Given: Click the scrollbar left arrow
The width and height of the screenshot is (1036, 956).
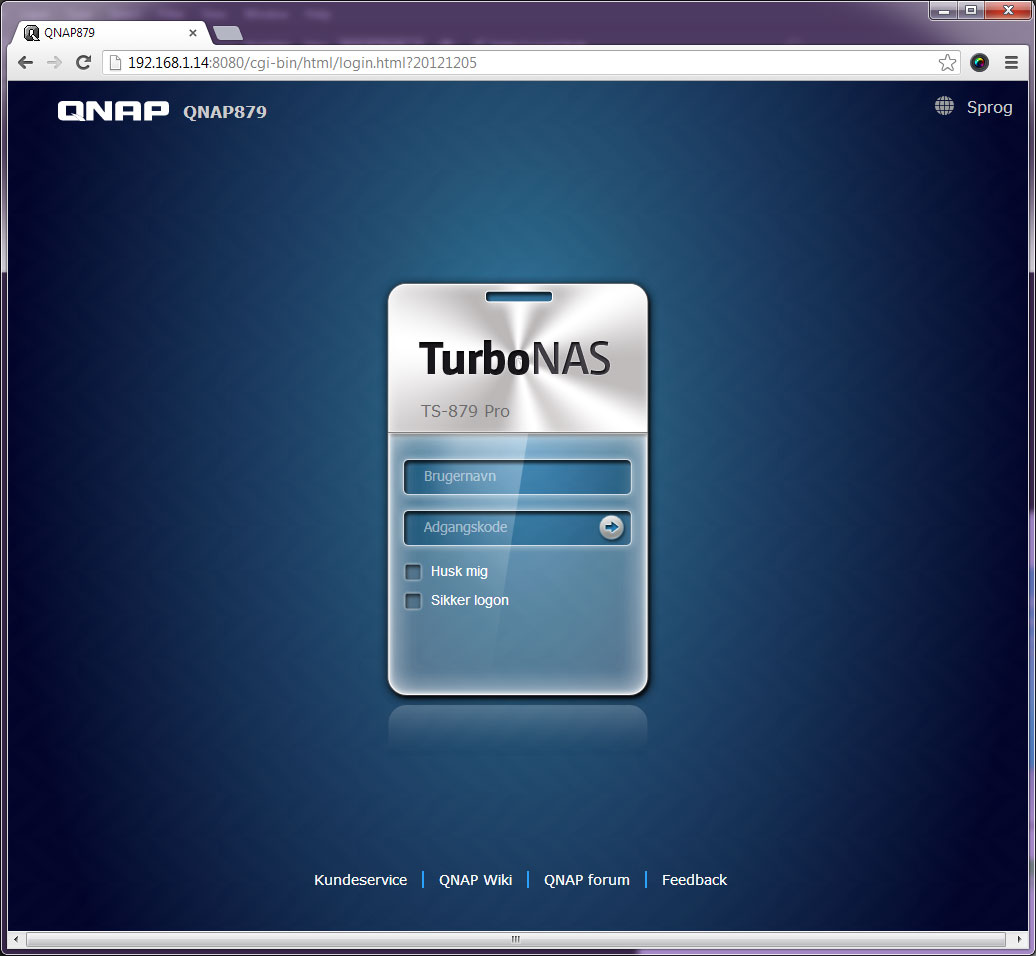Looking at the screenshot, I should pos(16,939).
